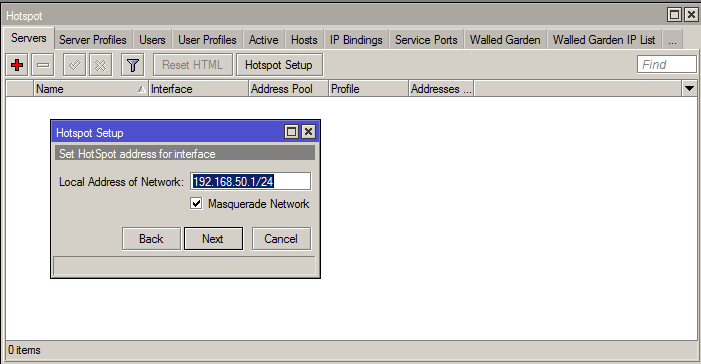This screenshot has height=364, width=701.
Task: Sort by the Profile column header
Action: tap(368, 89)
